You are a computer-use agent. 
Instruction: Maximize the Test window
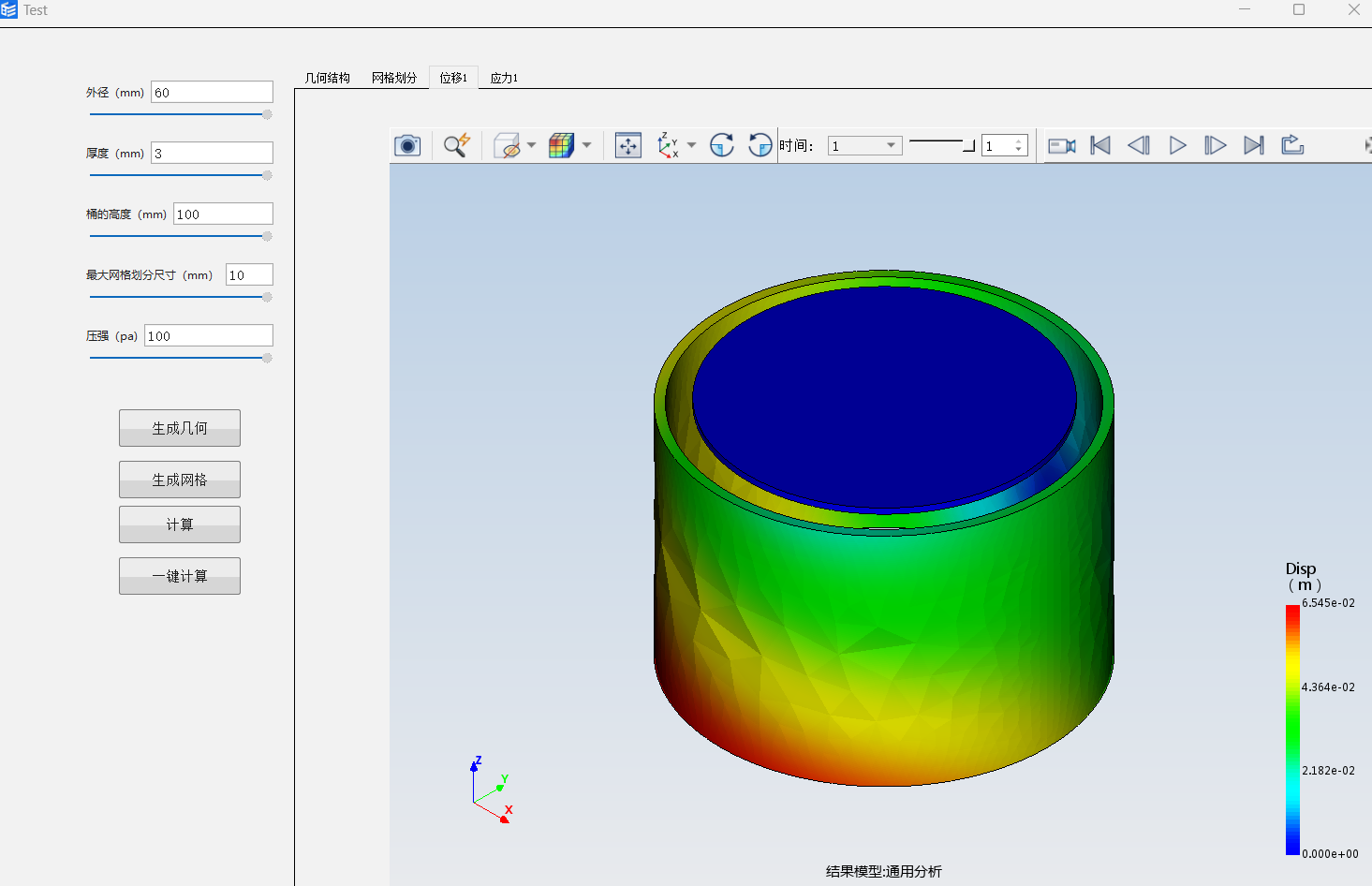click(1299, 9)
